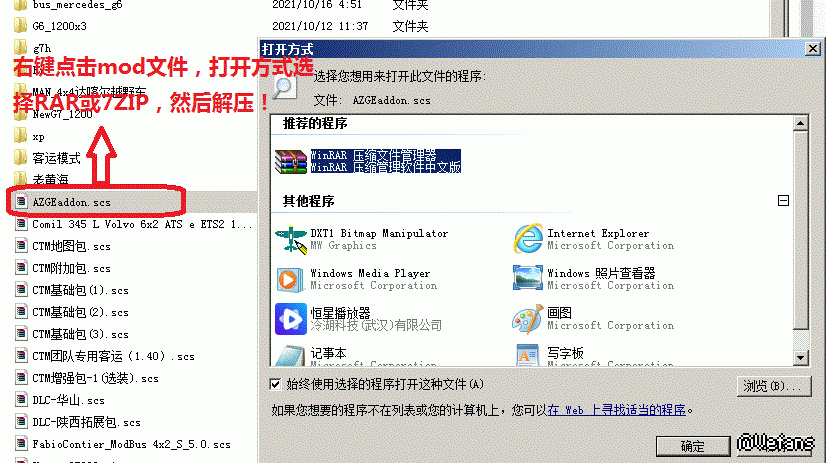Select file name AZGEaddon.scs in list
This screenshot has height=463, width=826.
coord(72,202)
